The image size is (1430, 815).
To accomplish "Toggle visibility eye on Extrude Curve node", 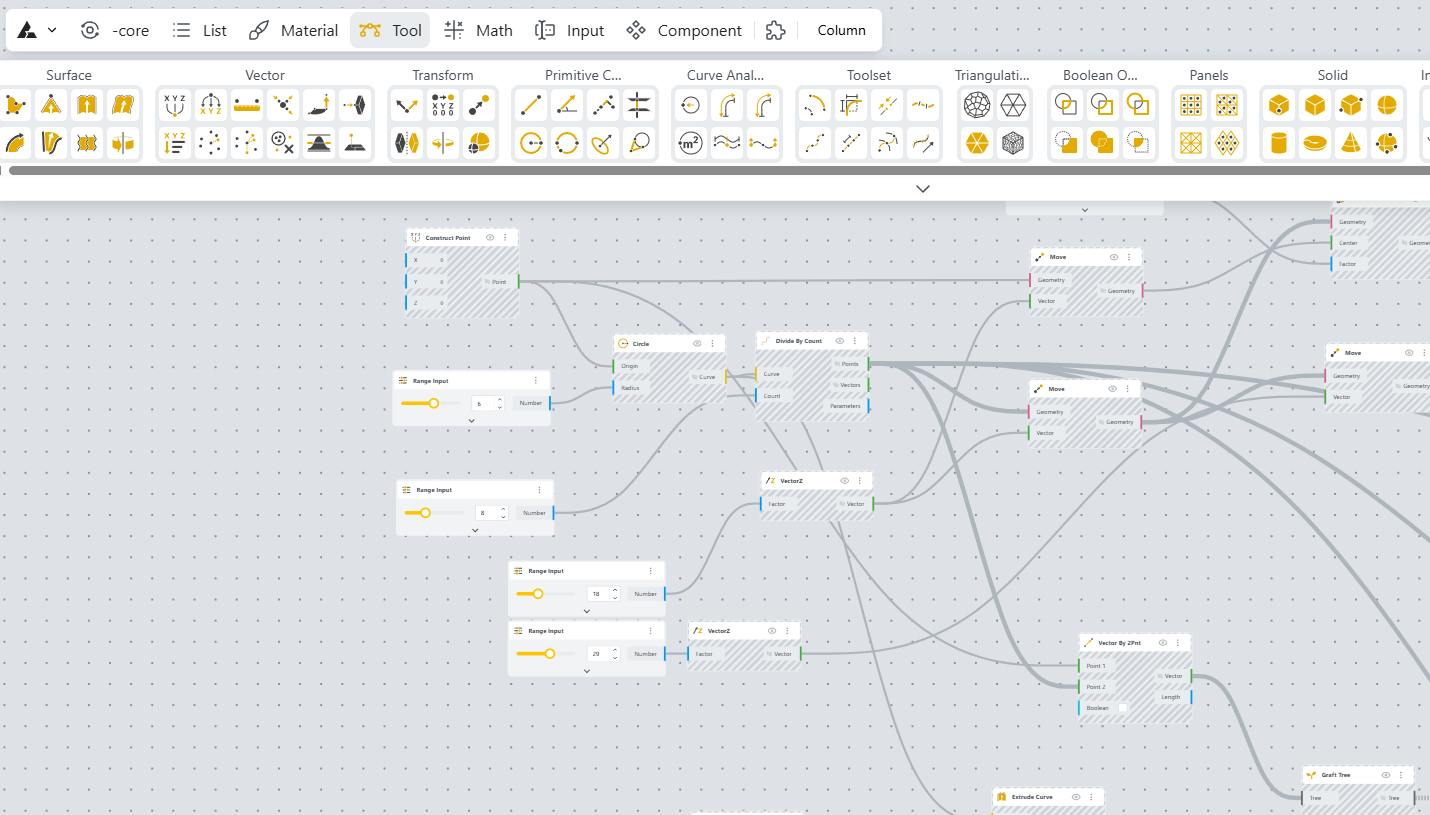I will [x=1076, y=797].
